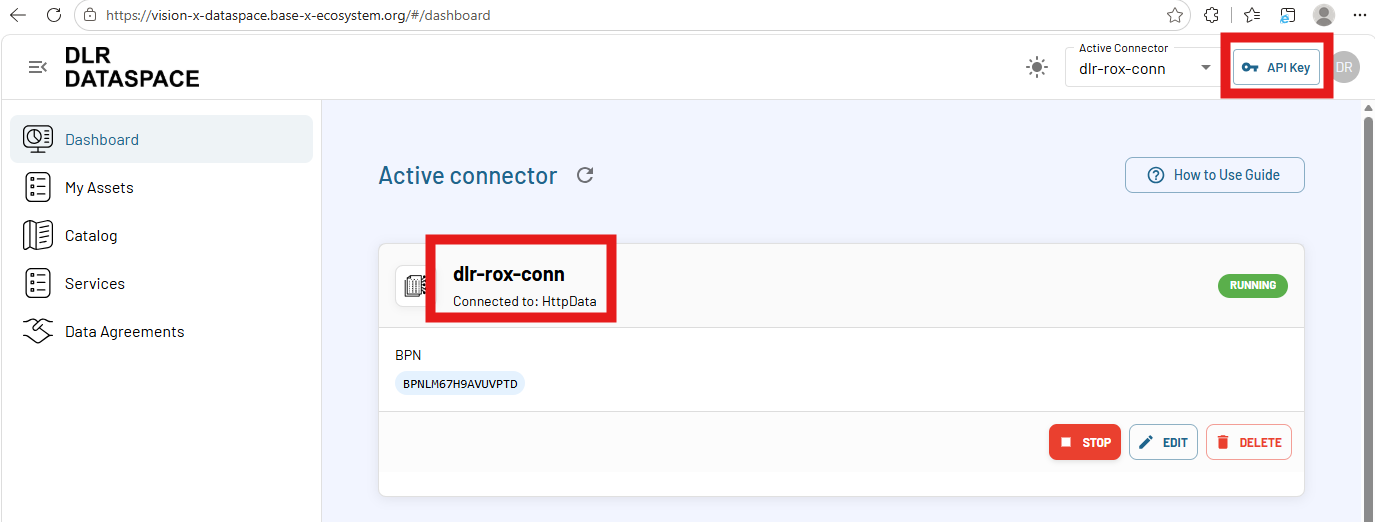Open the browser profile avatar

pos(1324,15)
